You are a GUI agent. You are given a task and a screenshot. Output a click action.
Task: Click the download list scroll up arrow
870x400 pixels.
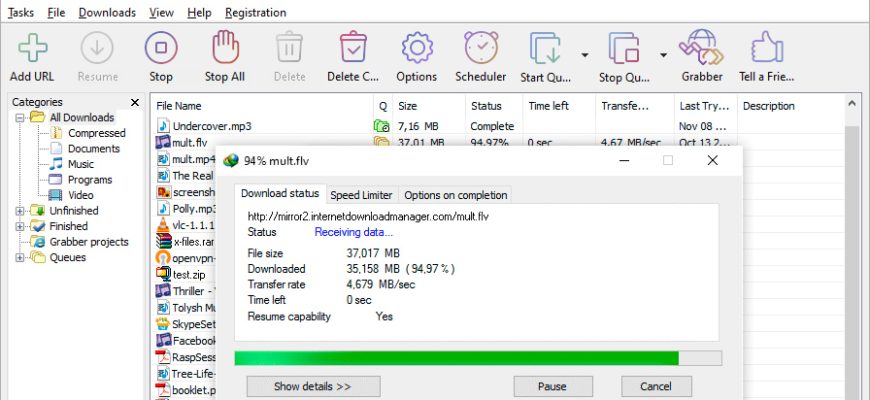(x=853, y=103)
